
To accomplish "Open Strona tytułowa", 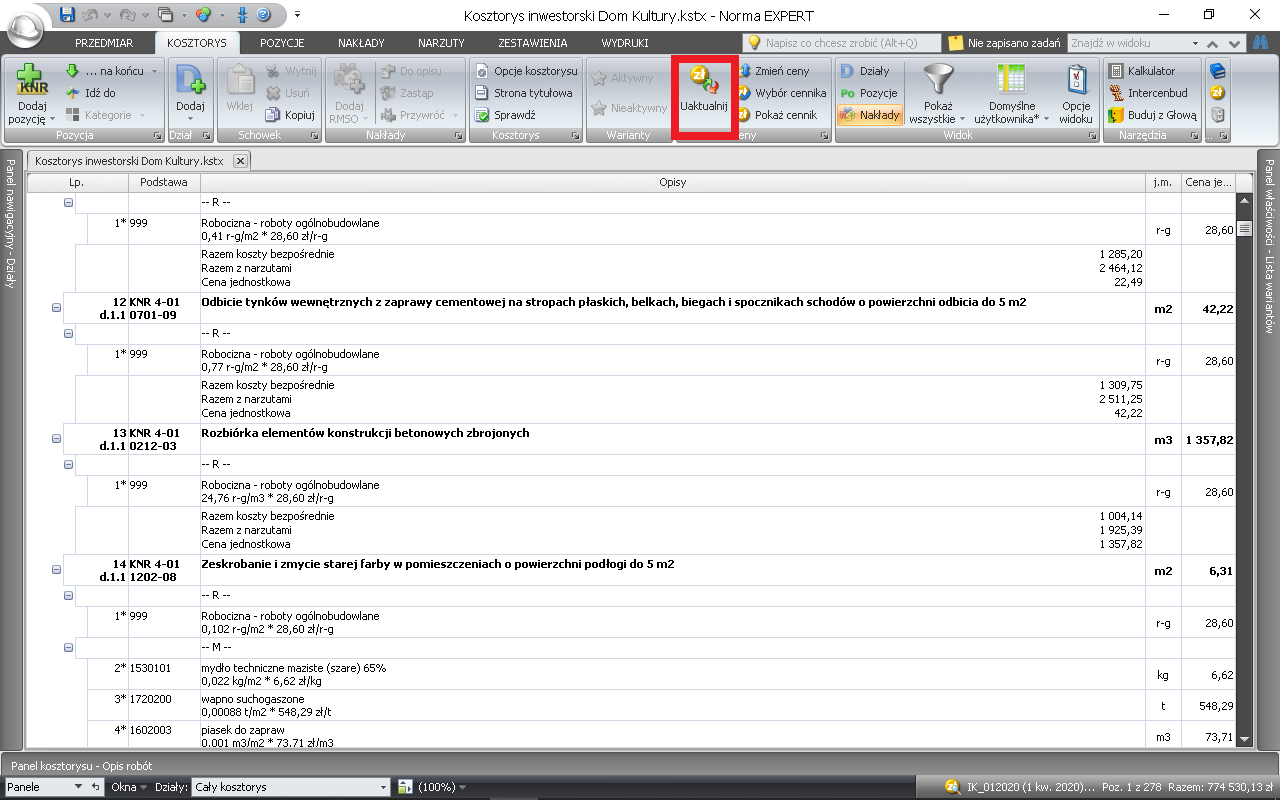I will 523,93.
